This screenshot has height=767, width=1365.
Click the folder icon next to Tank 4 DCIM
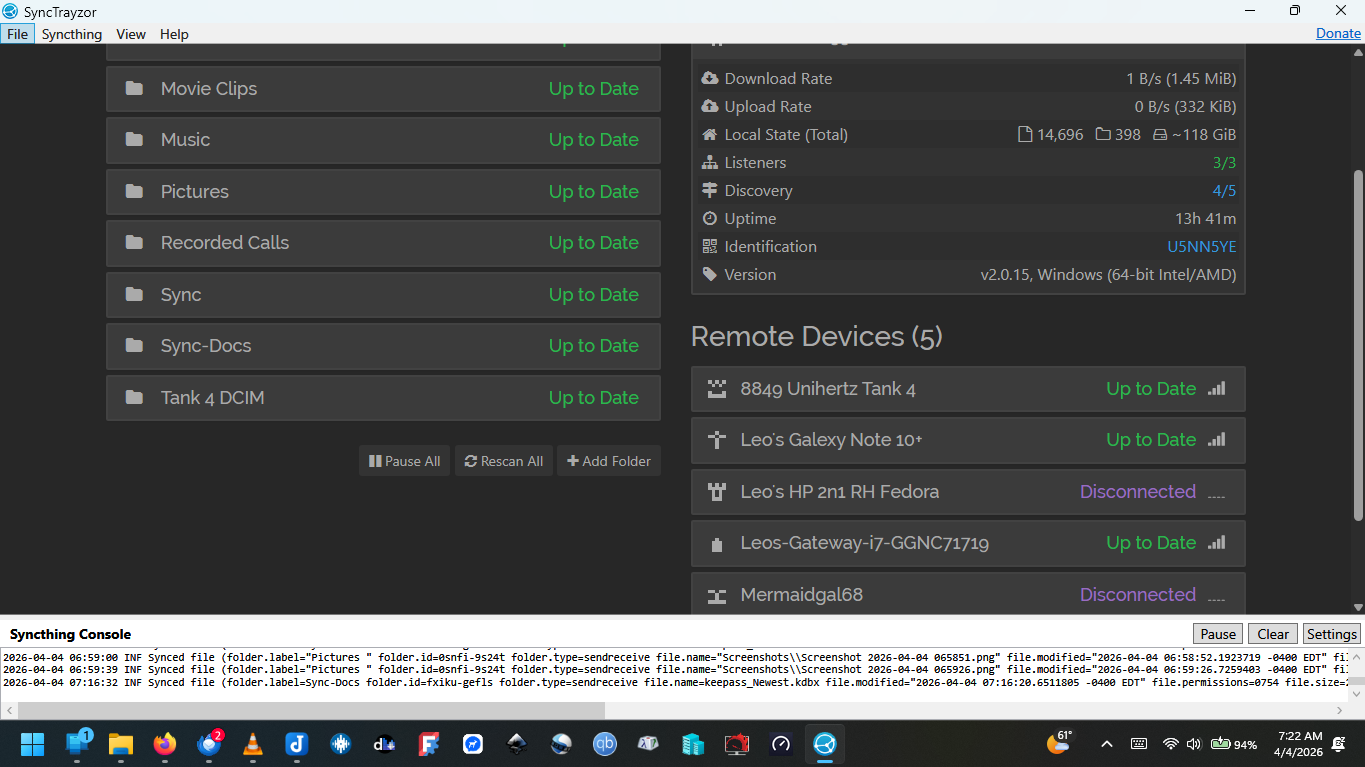[134, 398]
